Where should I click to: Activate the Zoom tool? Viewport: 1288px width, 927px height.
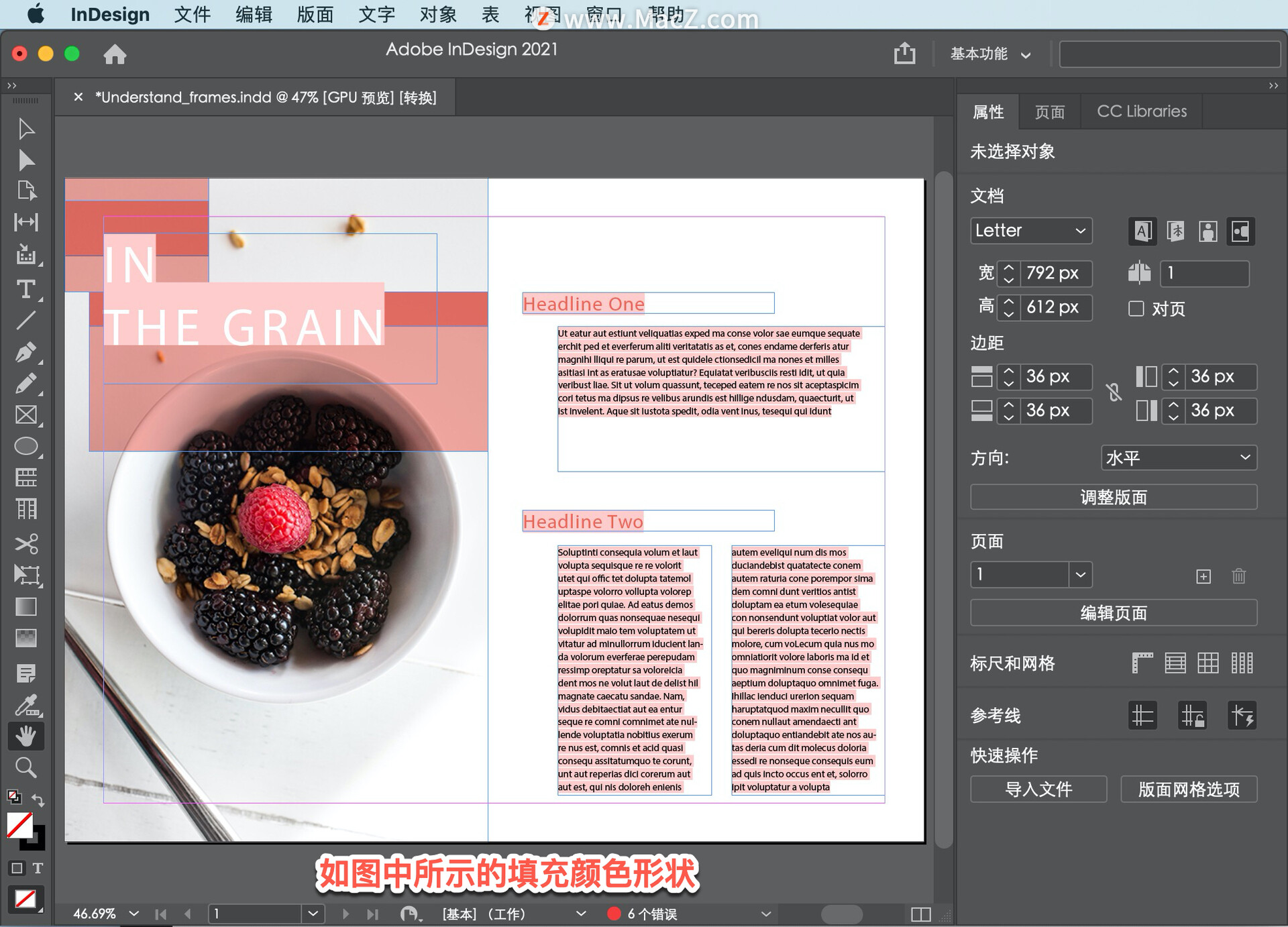coord(26,767)
